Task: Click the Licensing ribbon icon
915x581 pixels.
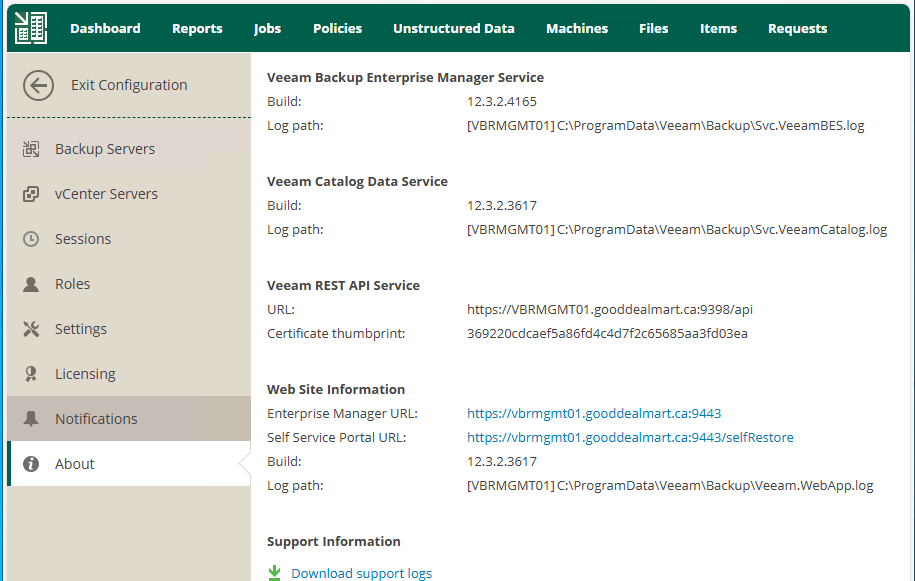Action: 31,374
